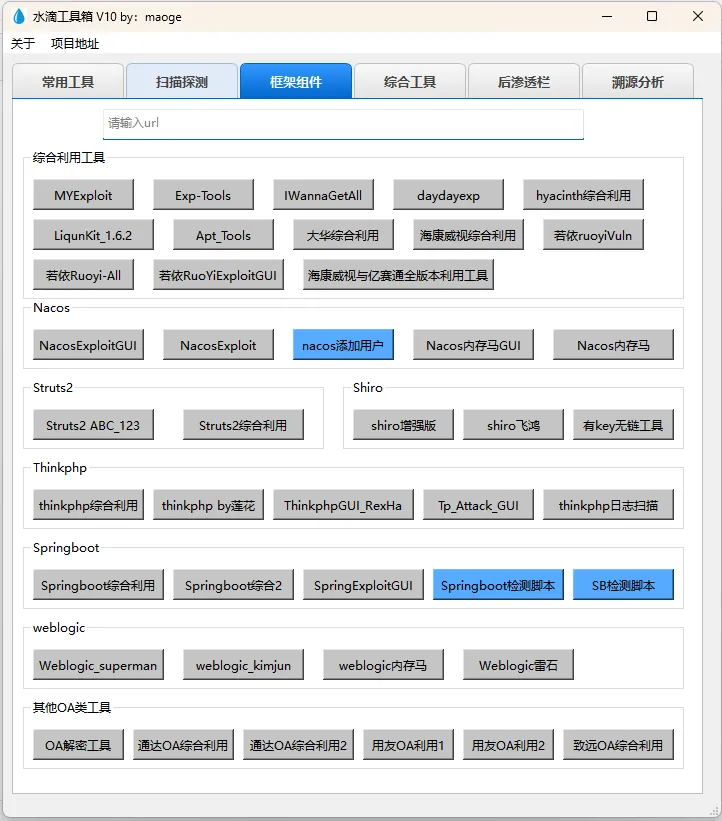Launch shiro飞鸿
Image resolution: width=722 pixels, height=821 pixels.
pyautogui.click(x=513, y=425)
